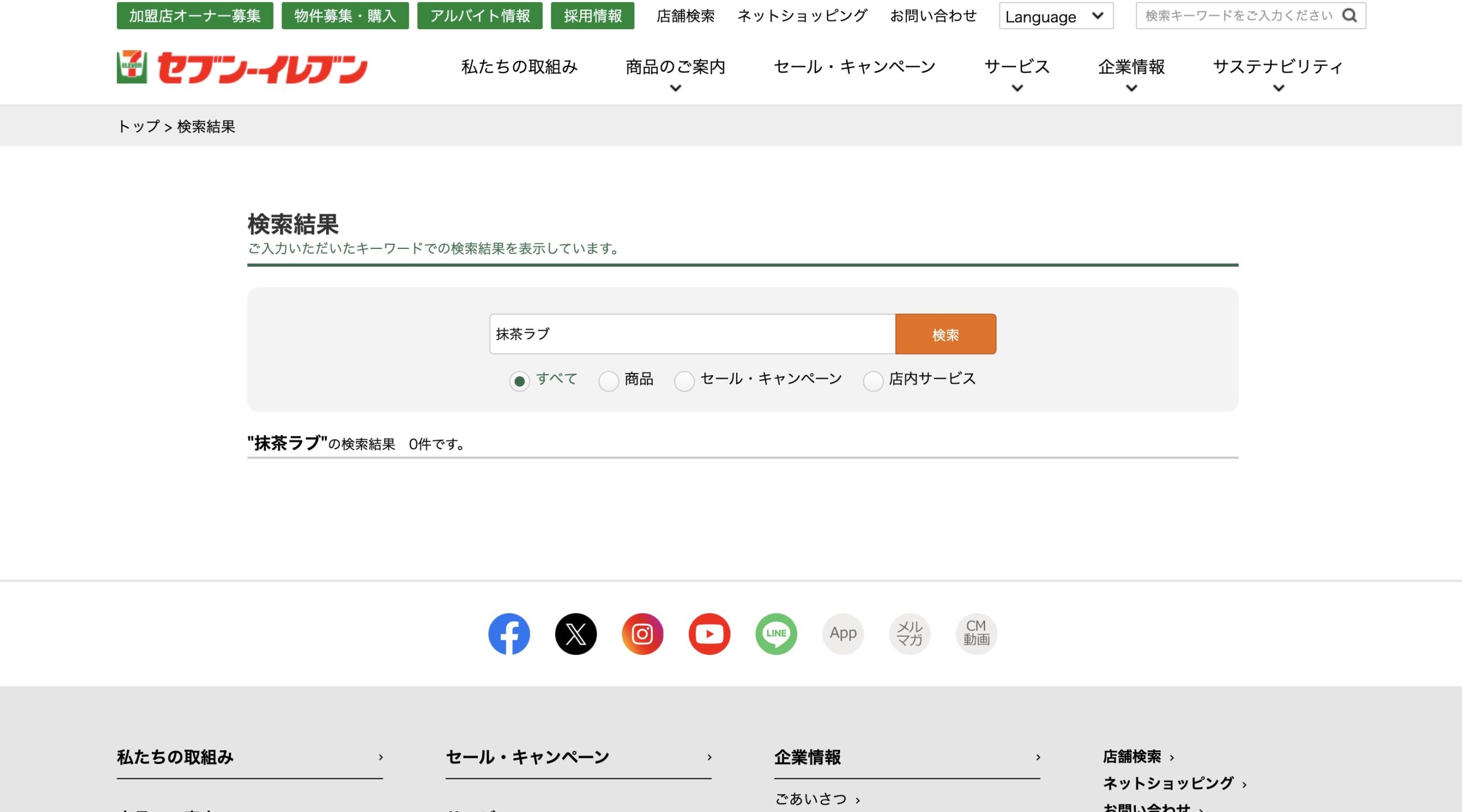Click the magnifying glass search icon
This screenshot has width=1462, height=812.
click(x=1351, y=15)
